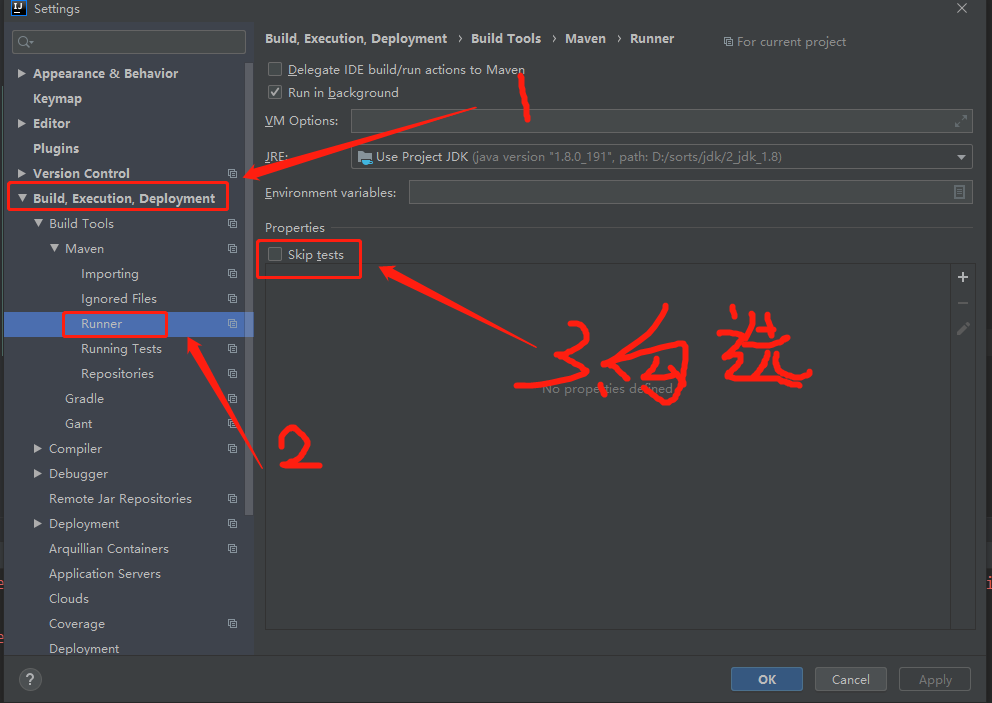This screenshot has height=703, width=992.
Task: Click project-level icon beside Importing
Action: (232, 273)
